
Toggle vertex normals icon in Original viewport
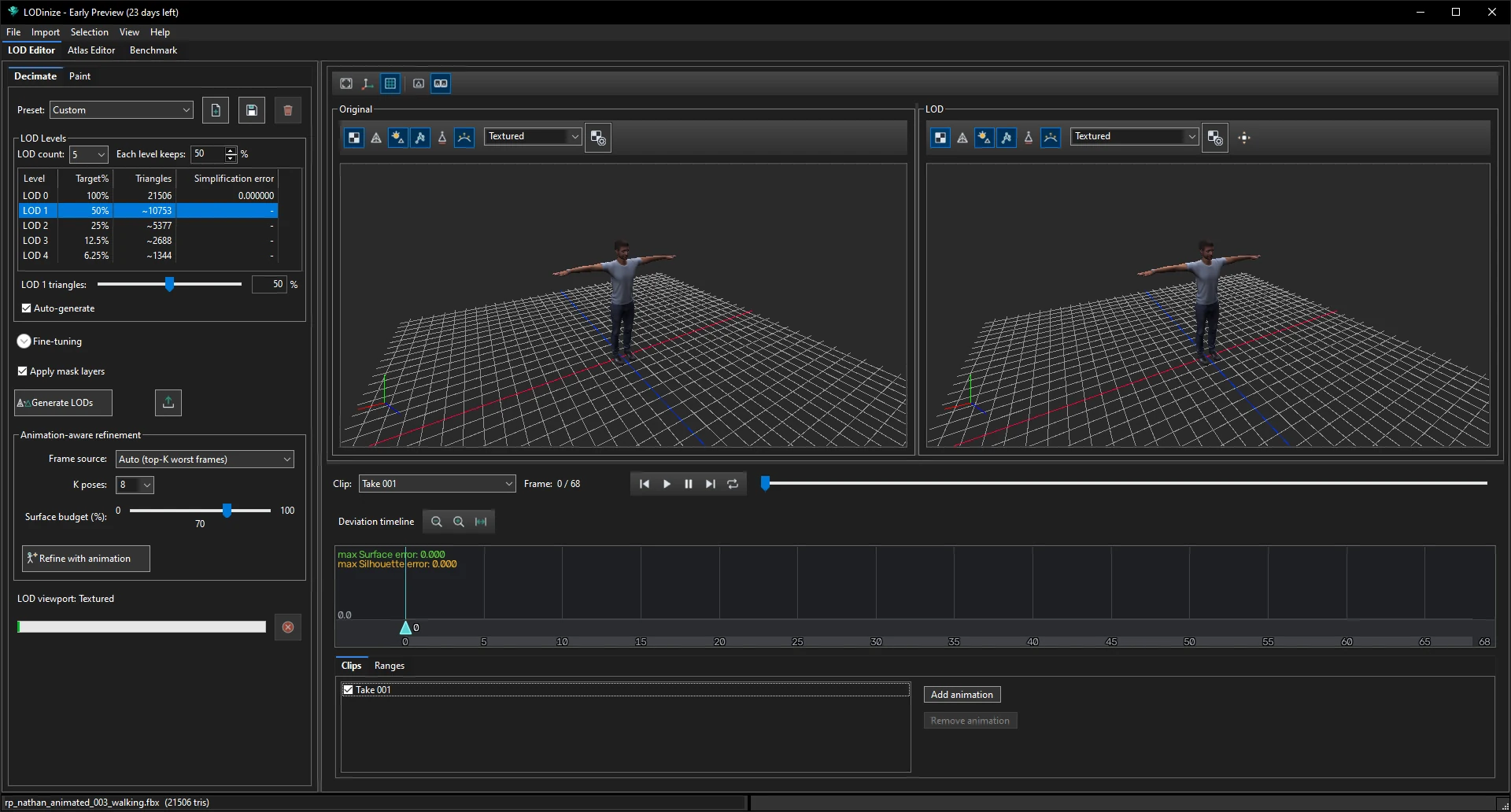[x=442, y=138]
